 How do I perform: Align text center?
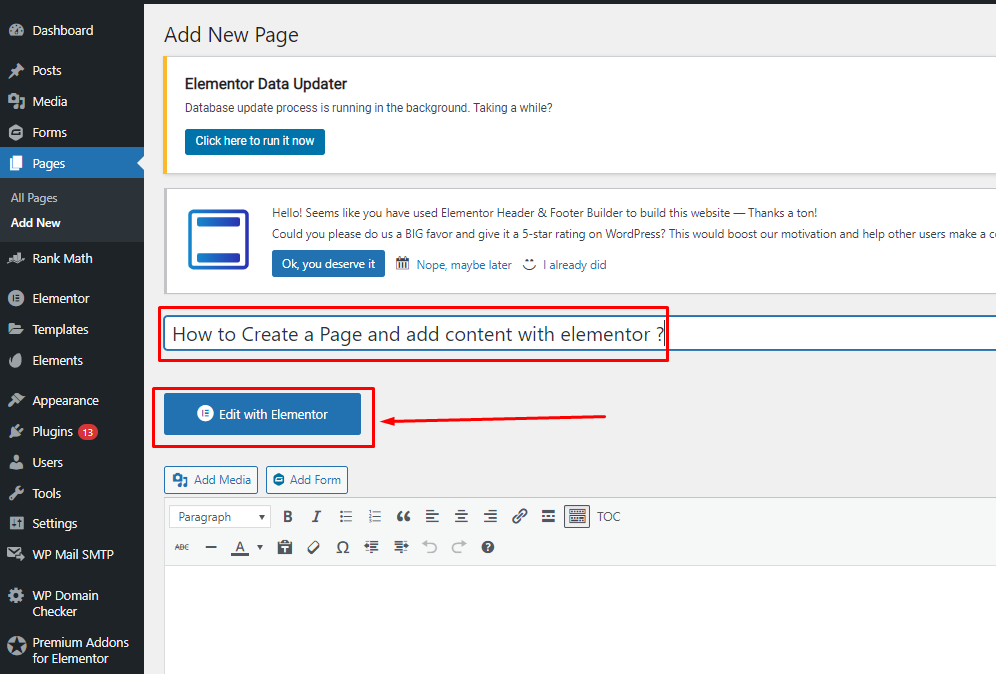pos(461,516)
